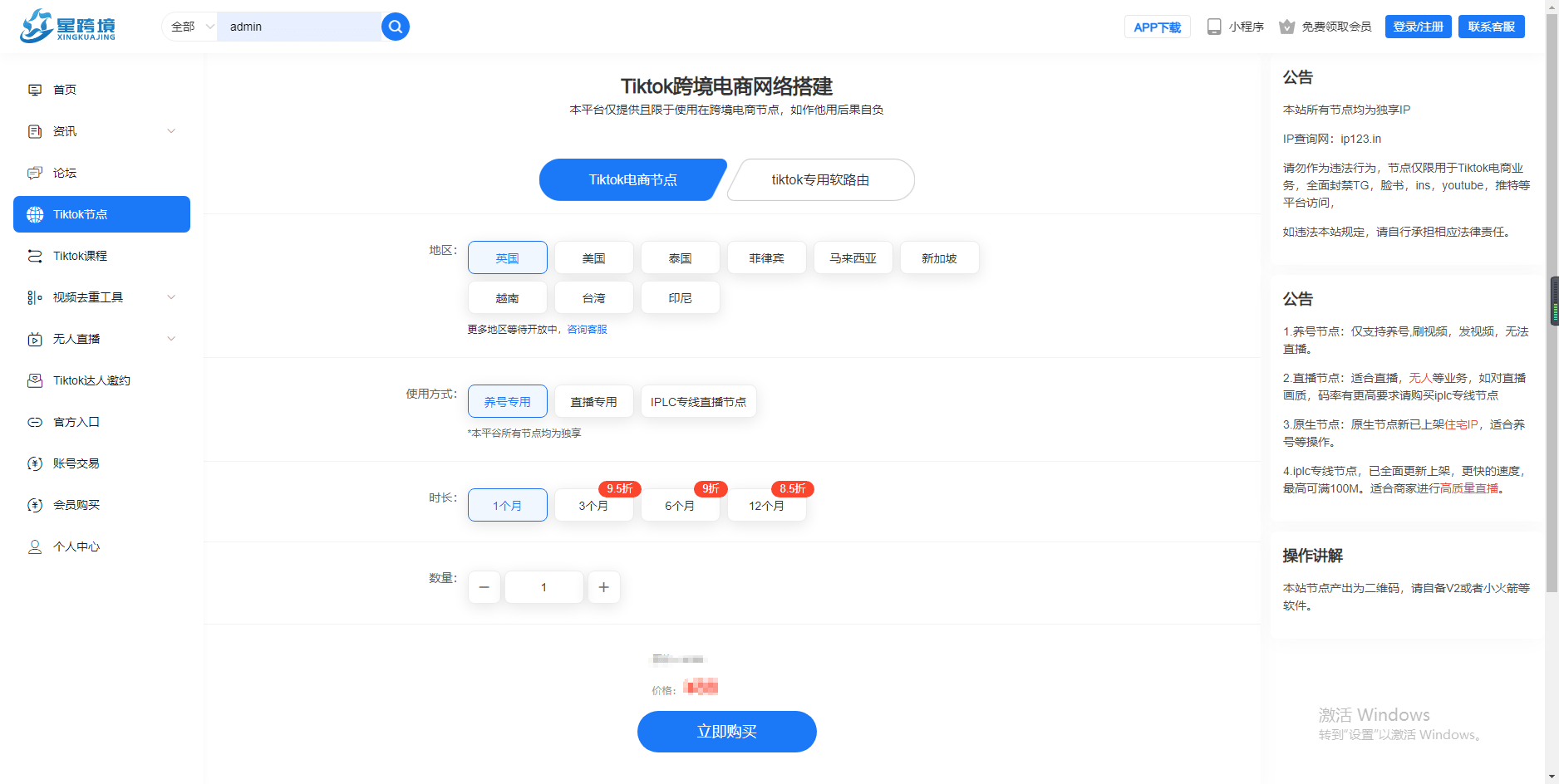1559x784 pixels.
Task: Click the mini program phone icon
Action: click(1214, 27)
